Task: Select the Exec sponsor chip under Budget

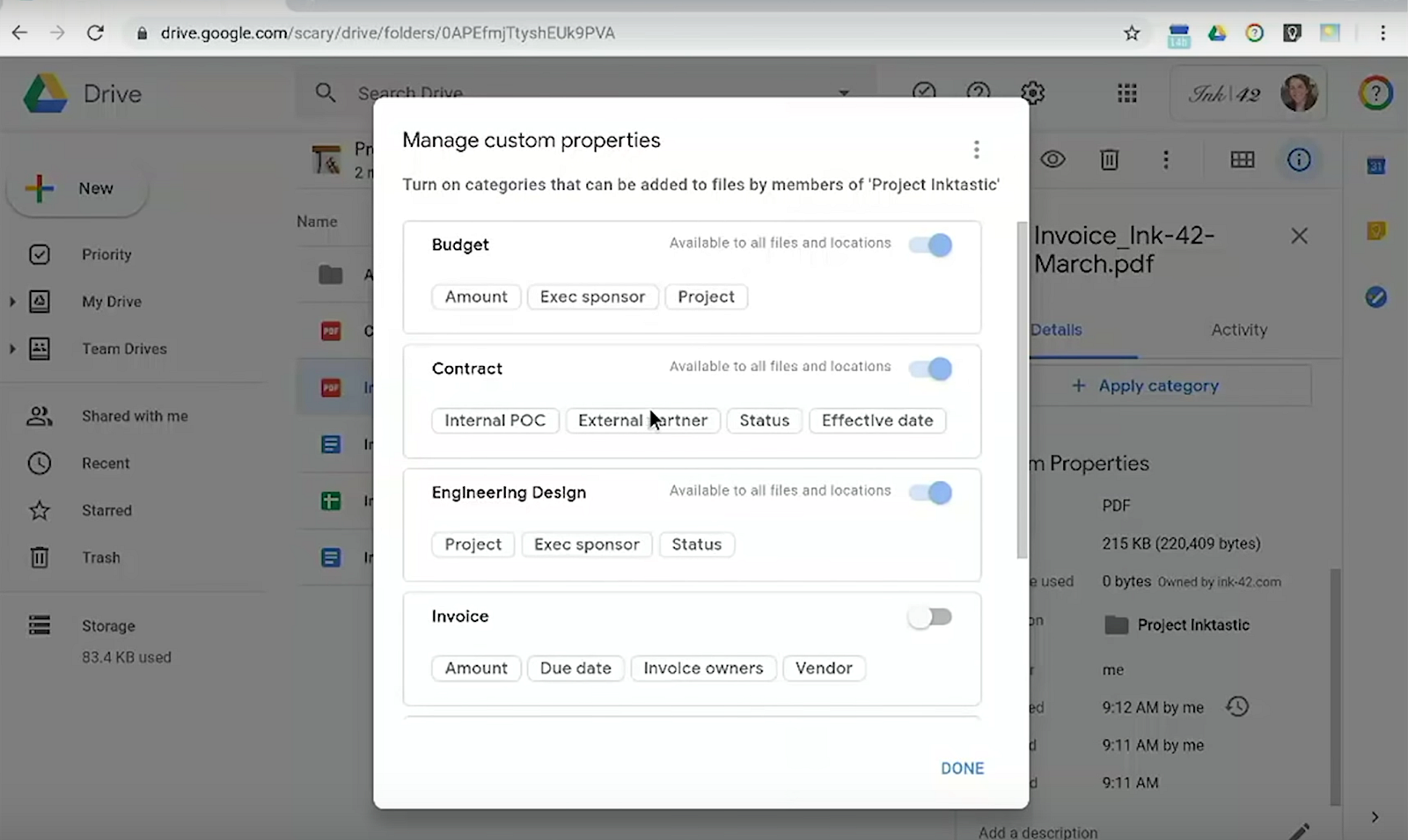Action: point(592,296)
